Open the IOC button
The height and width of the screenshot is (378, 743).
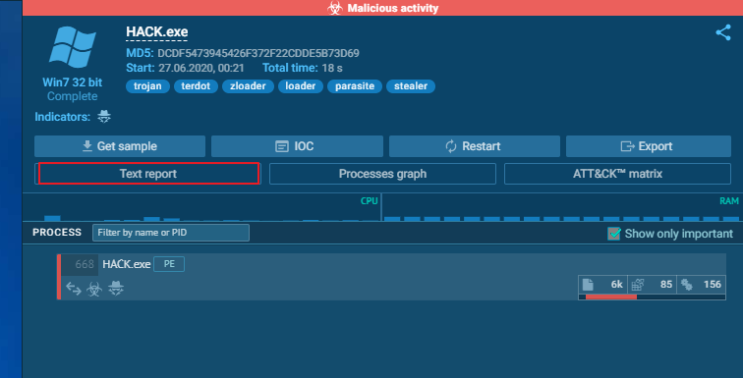point(297,146)
